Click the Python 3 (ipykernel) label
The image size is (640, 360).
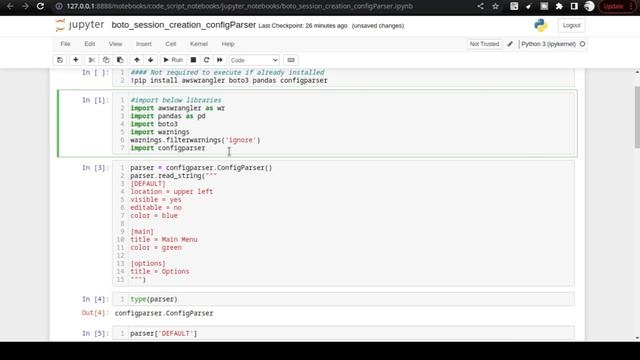[548, 44]
